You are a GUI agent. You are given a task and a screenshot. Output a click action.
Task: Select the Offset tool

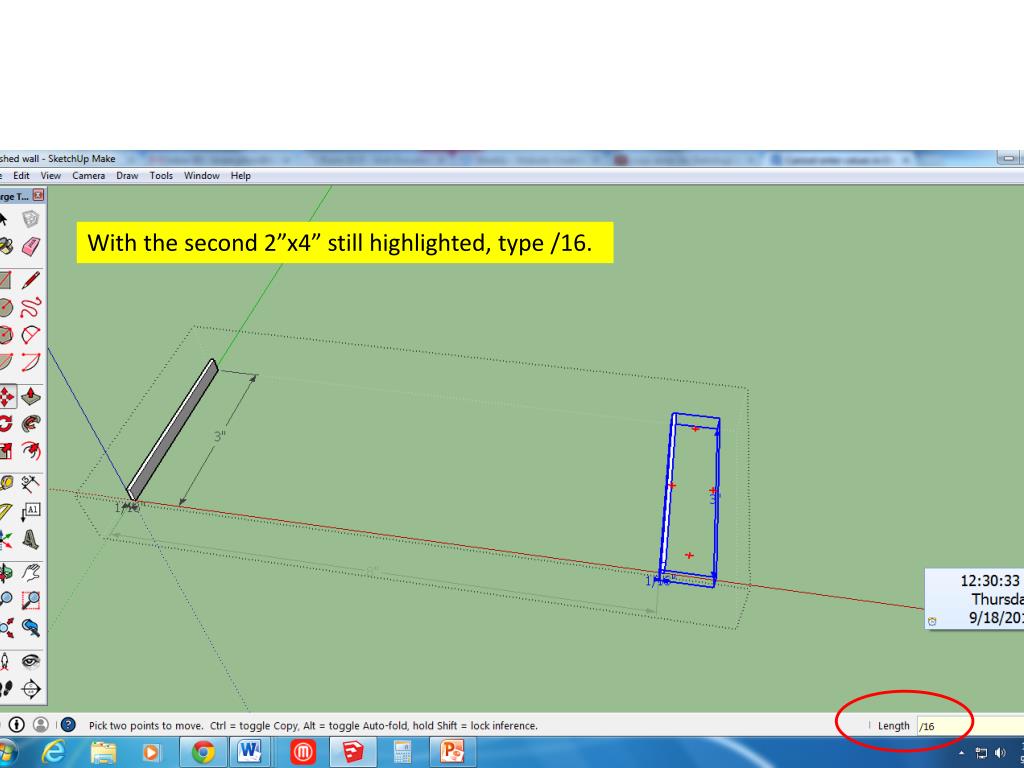30,451
